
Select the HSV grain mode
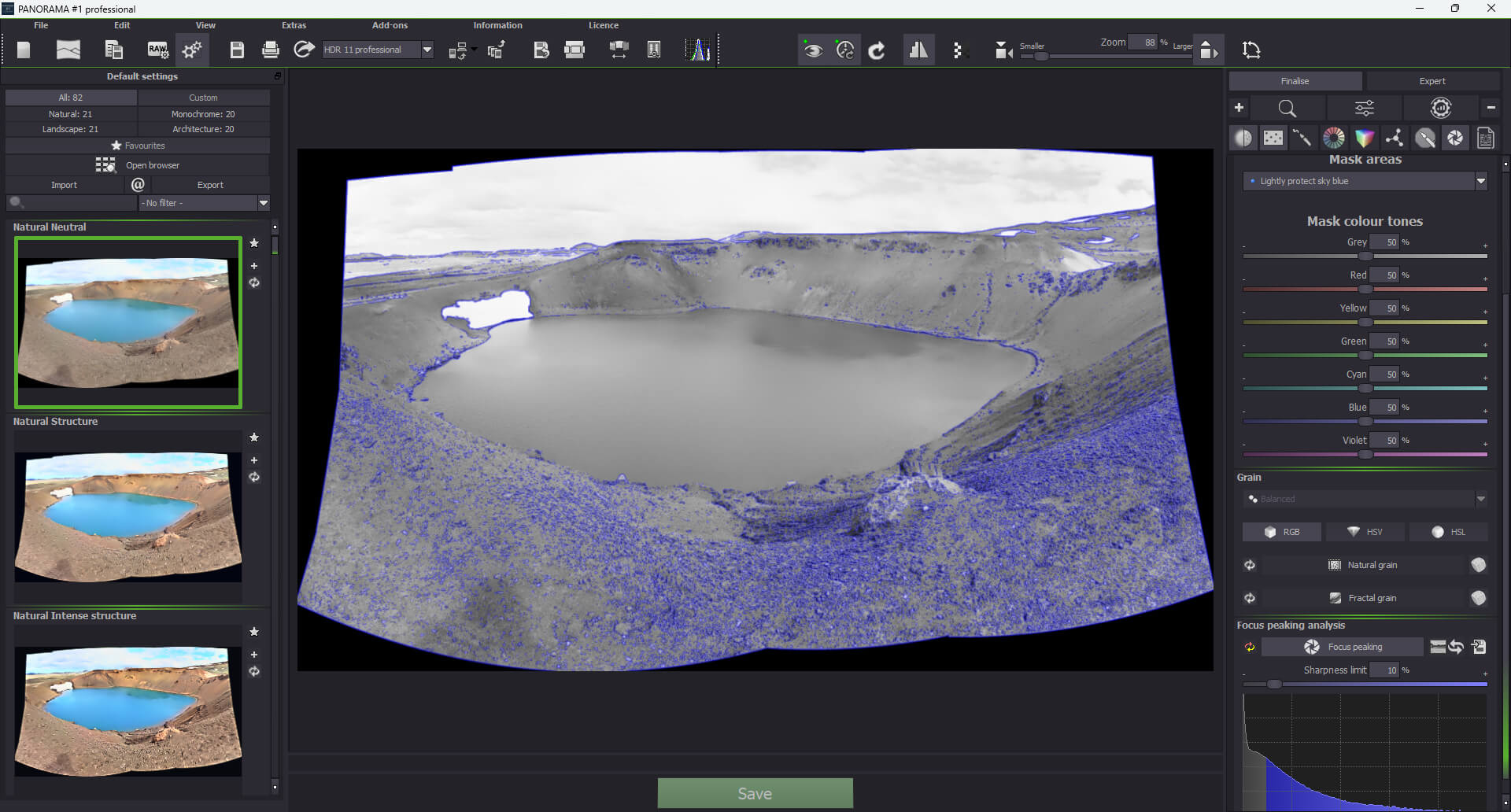pyautogui.click(x=1365, y=532)
